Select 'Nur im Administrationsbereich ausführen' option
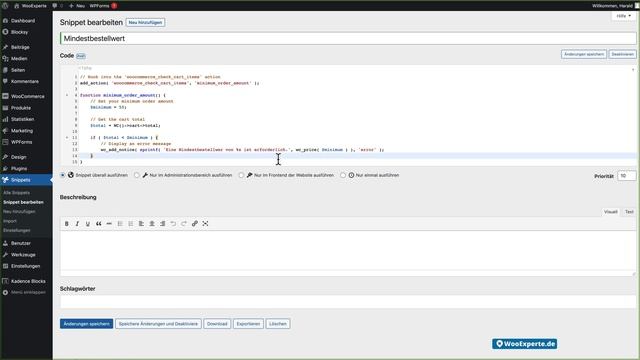 pyautogui.click(x=137, y=175)
